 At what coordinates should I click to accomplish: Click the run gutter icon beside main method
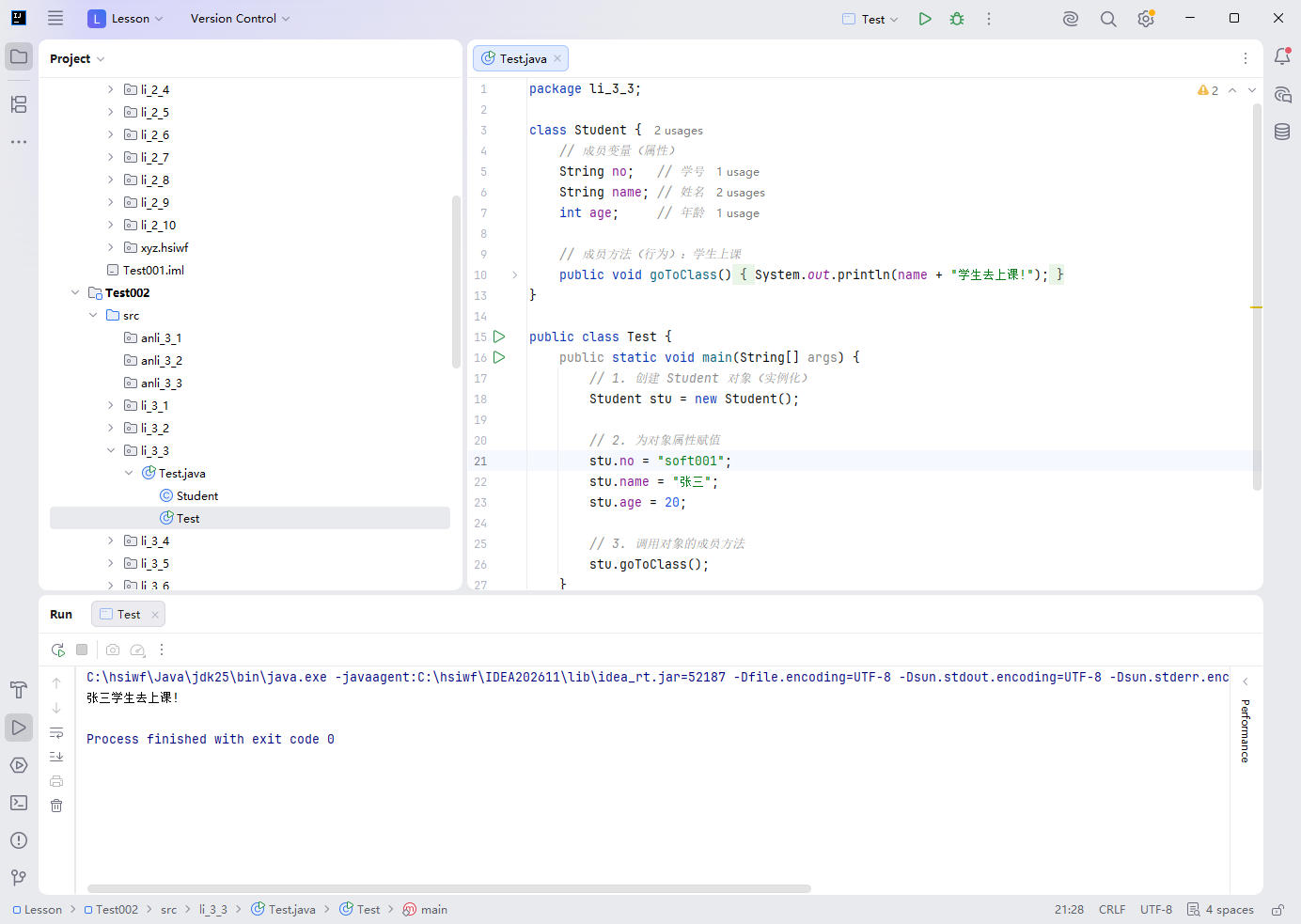click(499, 357)
